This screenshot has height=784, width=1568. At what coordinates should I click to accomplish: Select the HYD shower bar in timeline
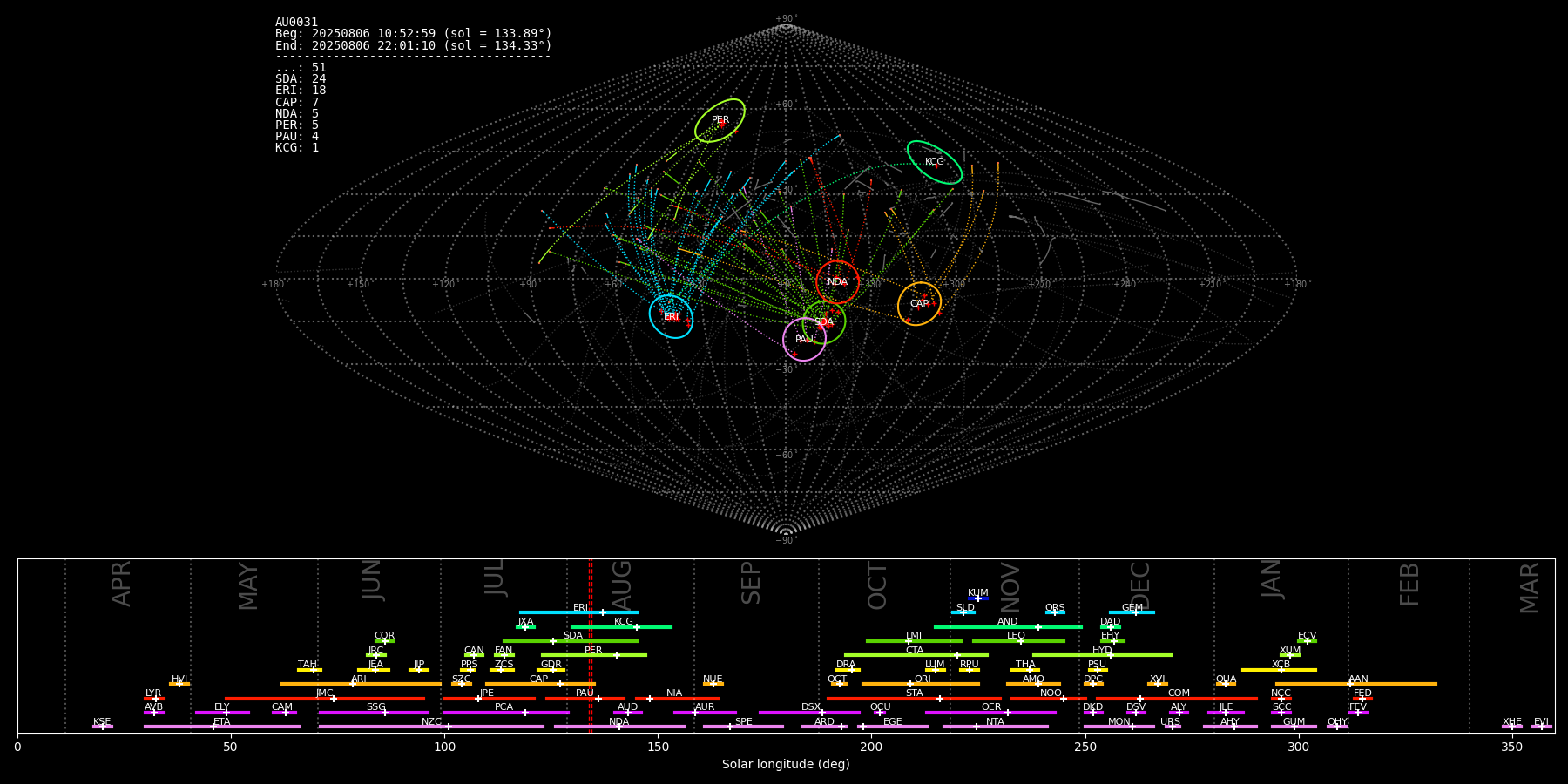pos(1102,655)
